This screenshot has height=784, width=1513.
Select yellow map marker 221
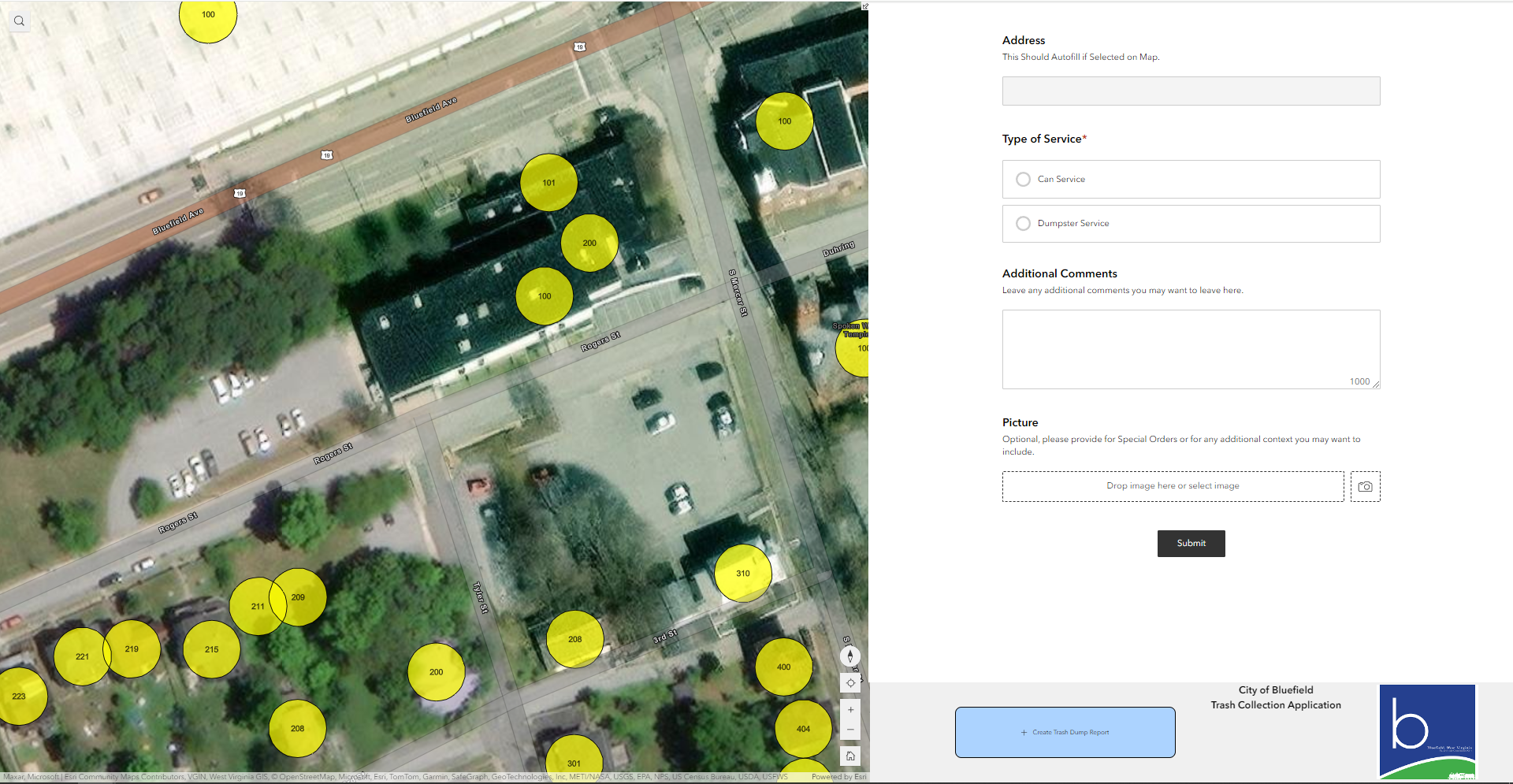[82, 656]
